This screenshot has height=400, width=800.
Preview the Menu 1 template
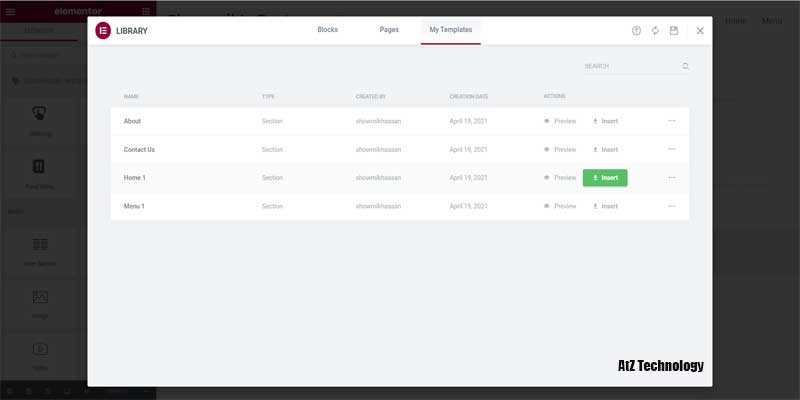(x=560, y=206)
